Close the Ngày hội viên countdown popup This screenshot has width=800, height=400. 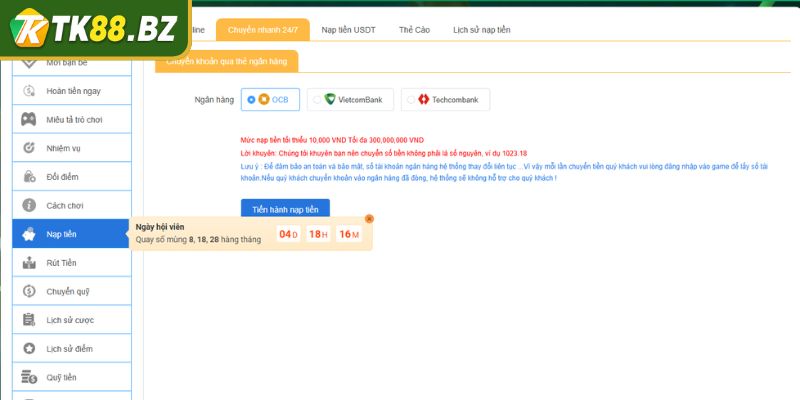[369, 218]
